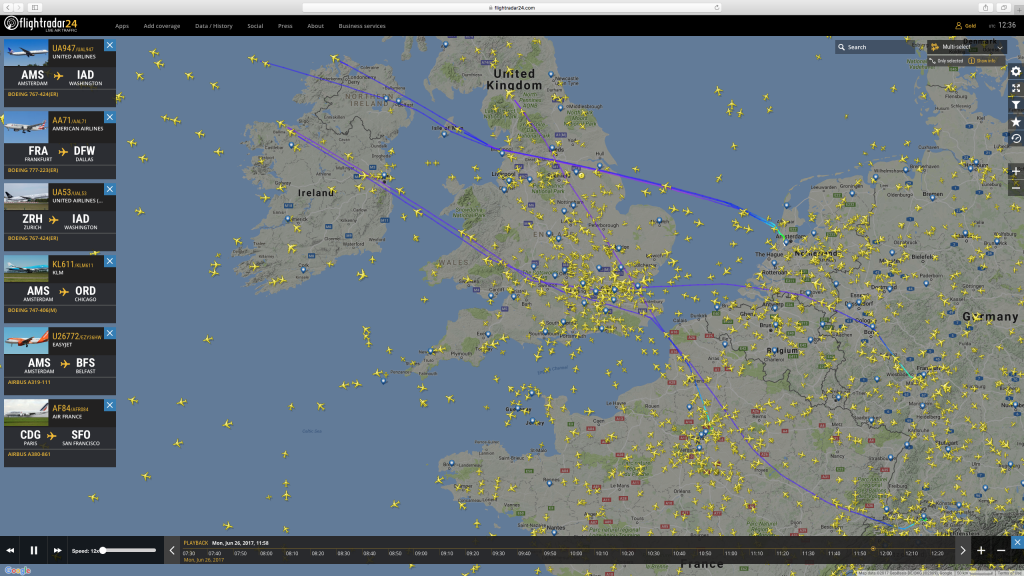Image resolution: width=1024 pixels, height=576 pixels.
Task: Click 08:30 on the playback timeline
Action: tap(344, 553)
